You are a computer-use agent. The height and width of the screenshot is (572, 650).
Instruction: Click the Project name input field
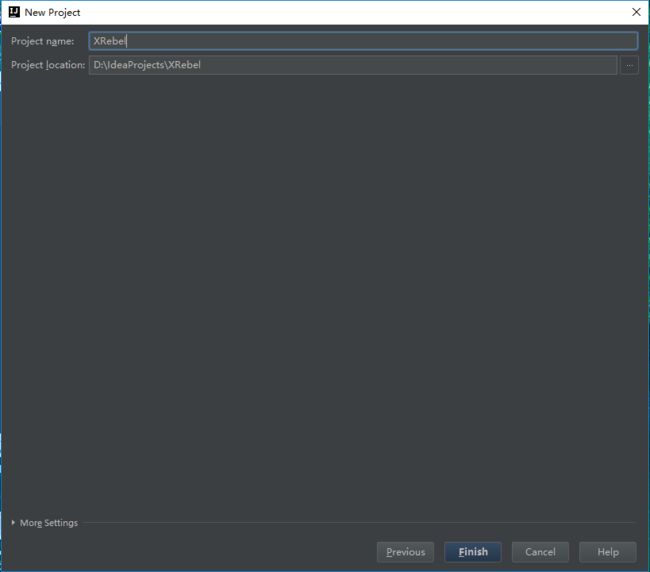tap(363, 41)
